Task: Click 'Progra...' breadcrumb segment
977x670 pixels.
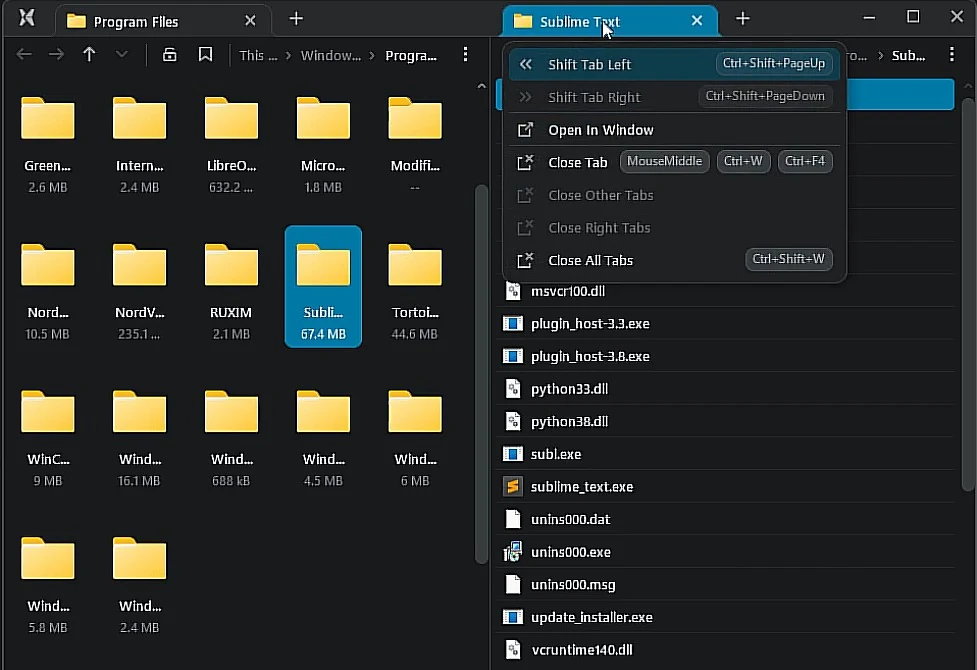Action: coord(411,55)
